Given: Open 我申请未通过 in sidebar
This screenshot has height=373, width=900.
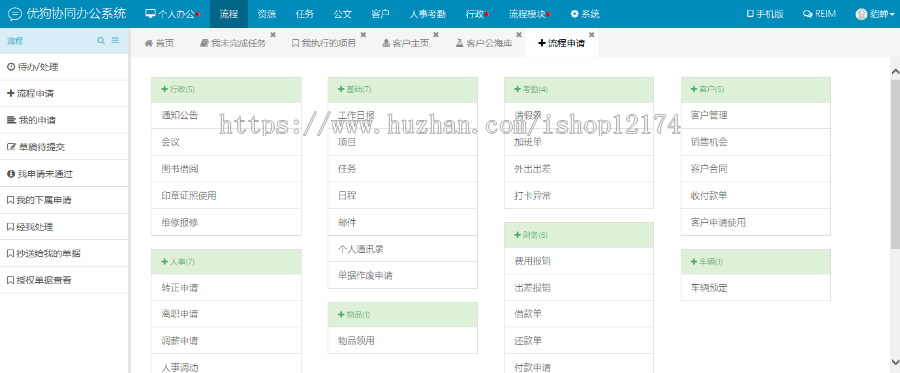Looking at the screenshot, I should 65,174.
